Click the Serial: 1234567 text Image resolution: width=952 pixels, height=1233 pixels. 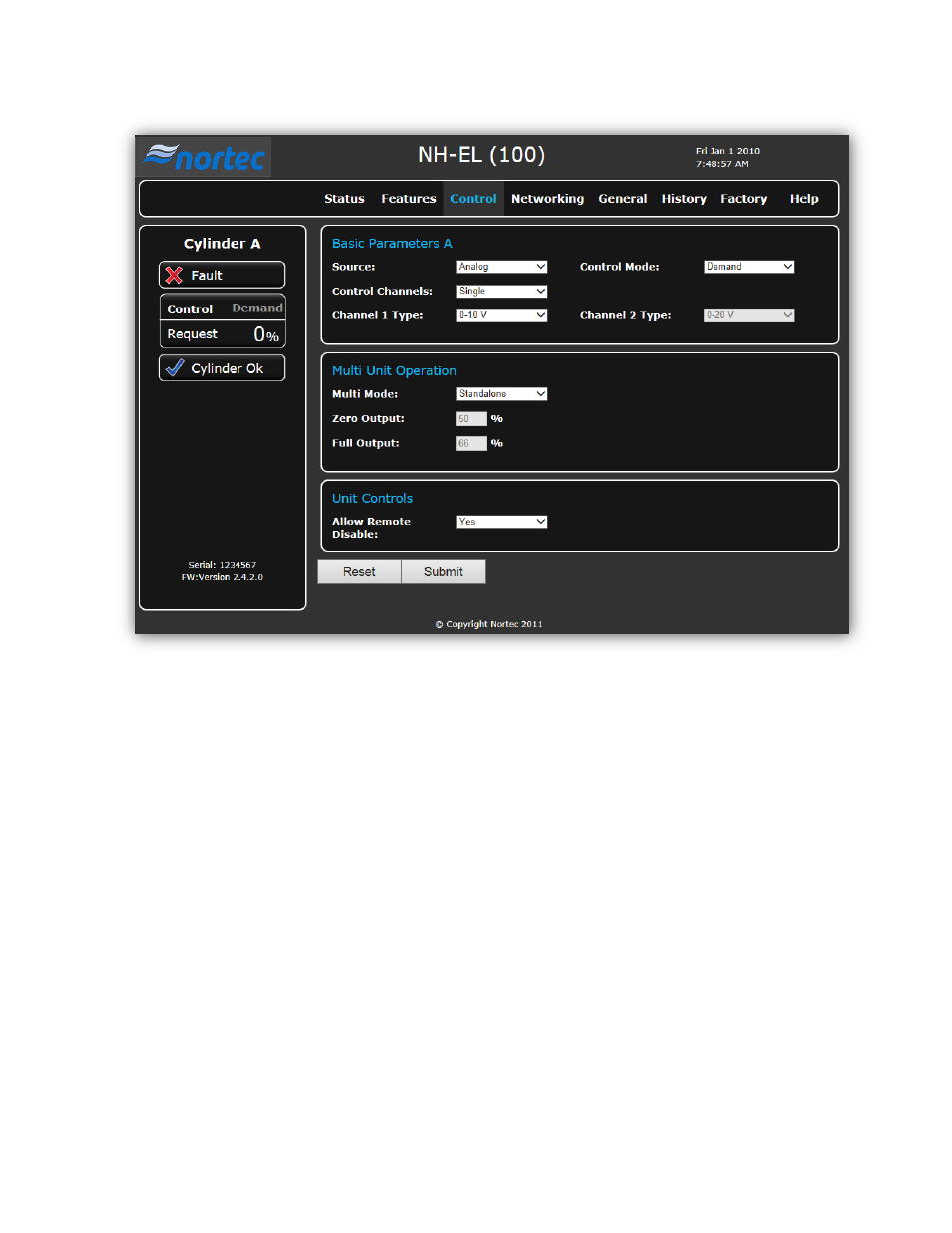(223, 565)
